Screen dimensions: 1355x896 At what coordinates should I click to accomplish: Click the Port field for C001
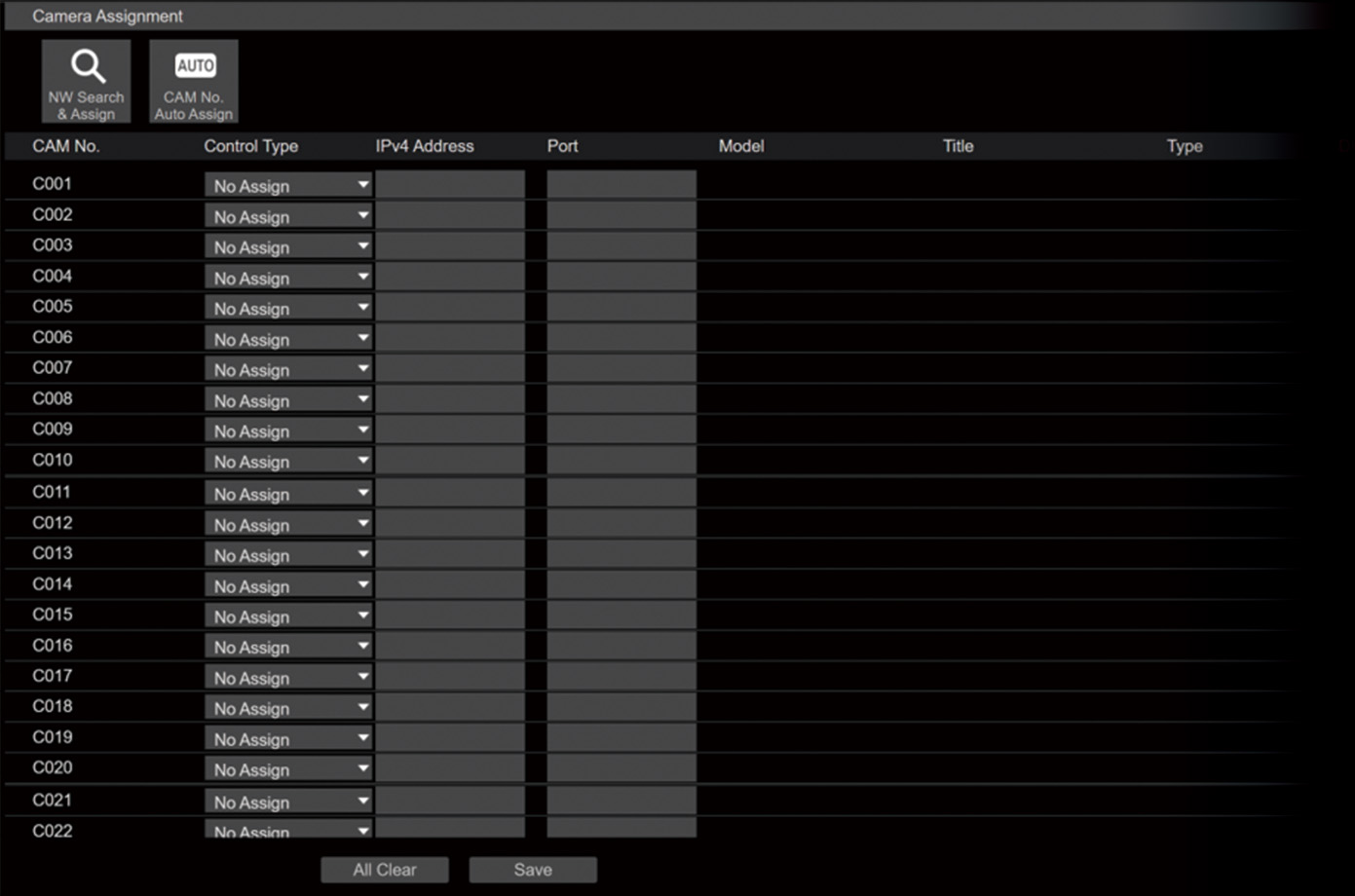coord(621,185)
